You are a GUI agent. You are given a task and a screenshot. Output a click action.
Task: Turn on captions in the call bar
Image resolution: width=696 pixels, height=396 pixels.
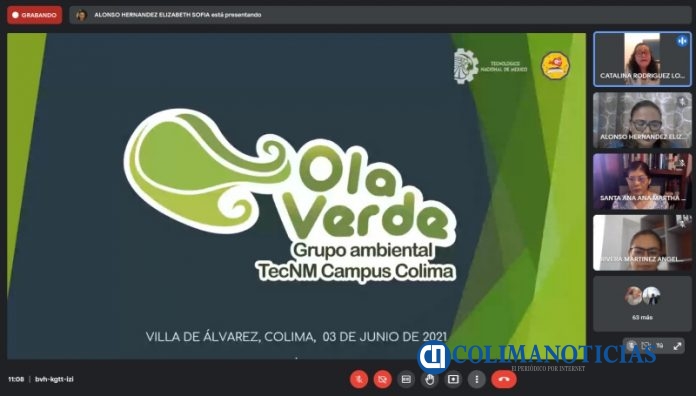406,379
